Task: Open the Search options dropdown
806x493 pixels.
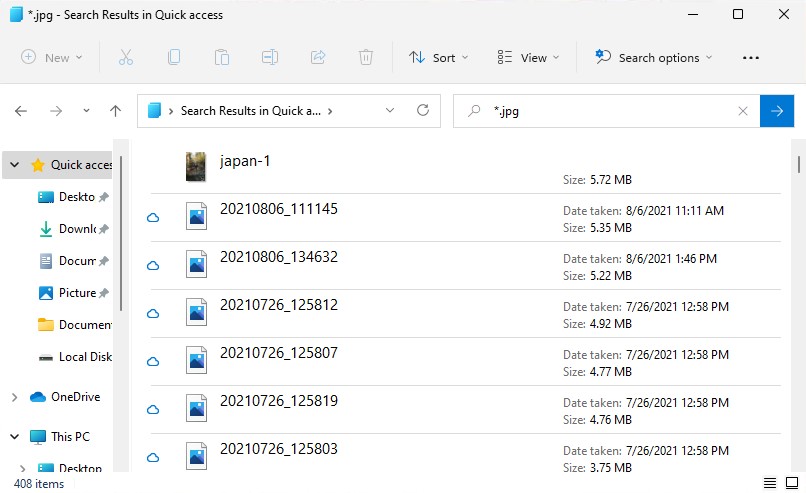Action: tap(654, 58)
